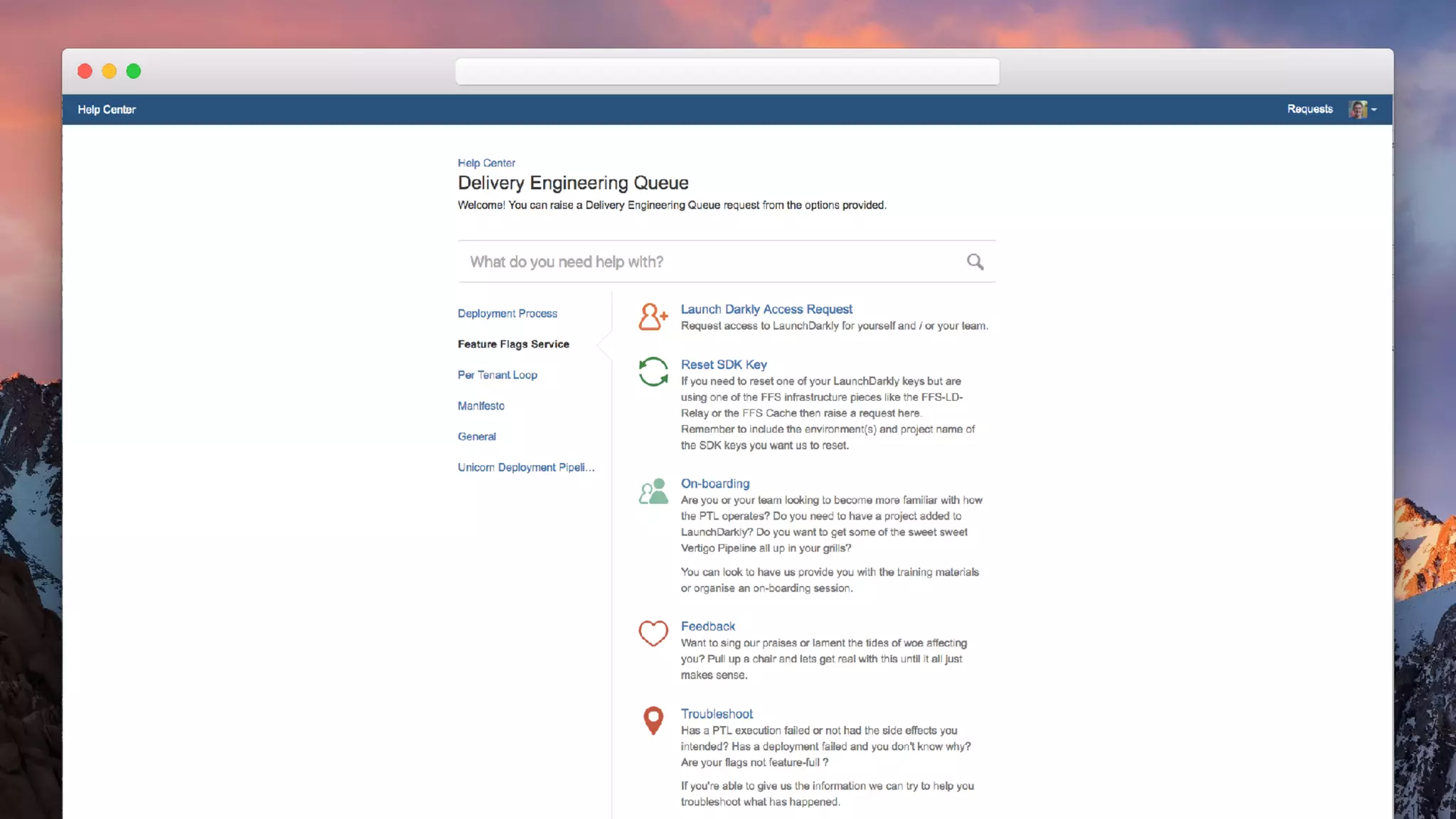This screenshot has height=819, width=1456.
Task: Switch to the Manifesto category
Action: [x=481, y=406]
